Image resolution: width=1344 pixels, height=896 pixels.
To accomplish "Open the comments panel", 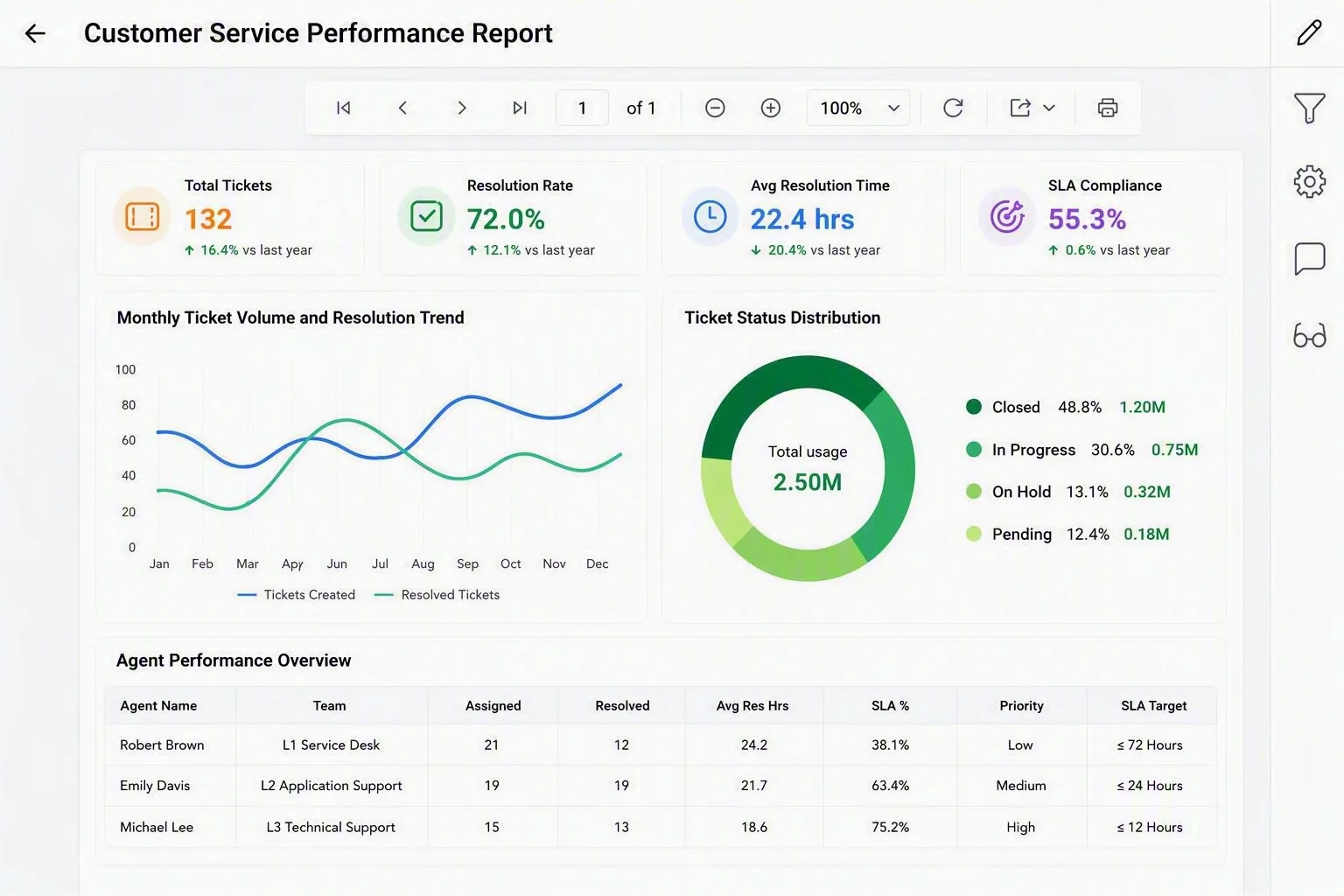I will pyautogui.click(x=1309, y=259).
